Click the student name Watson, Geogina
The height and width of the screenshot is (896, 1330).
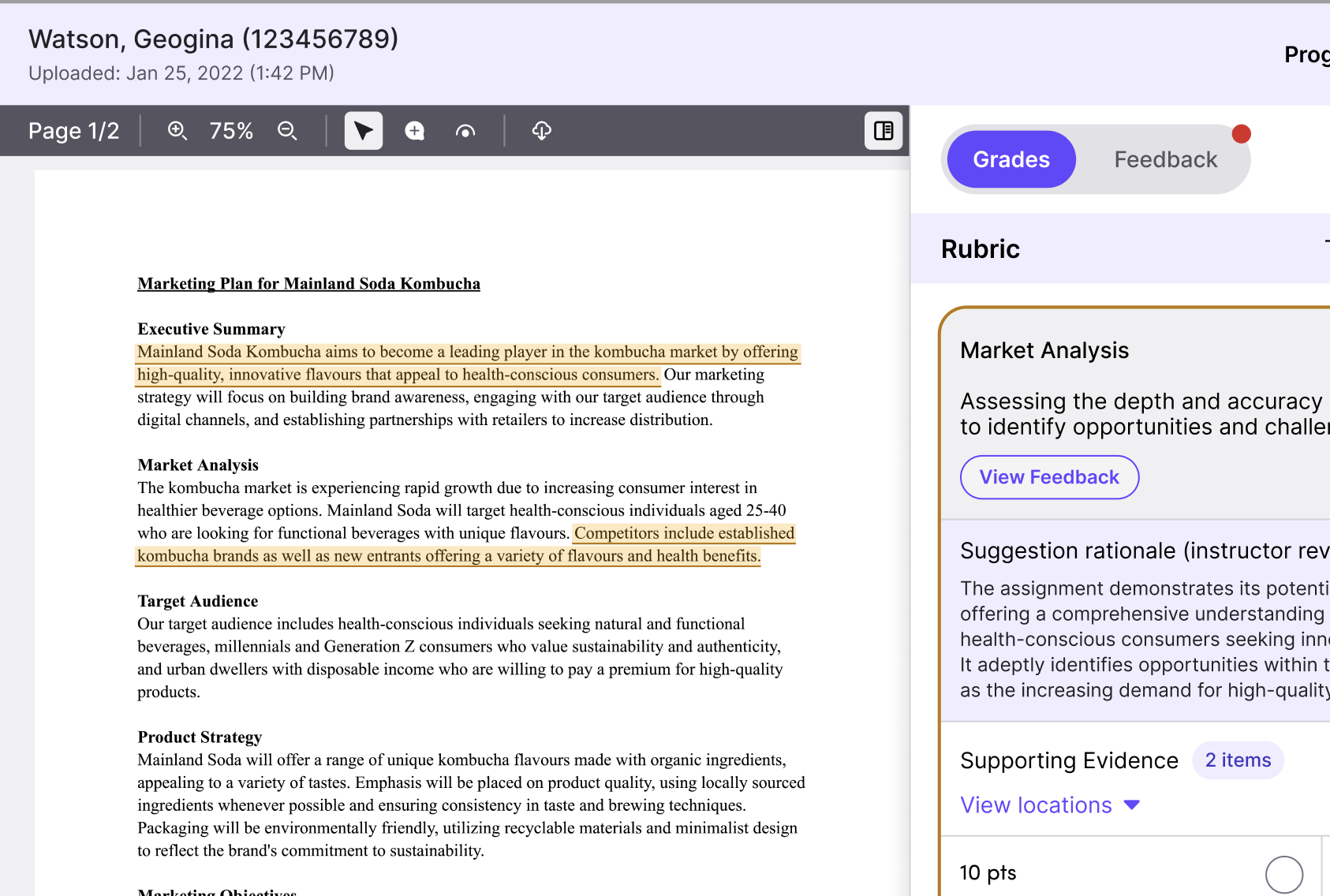[213, 39]
